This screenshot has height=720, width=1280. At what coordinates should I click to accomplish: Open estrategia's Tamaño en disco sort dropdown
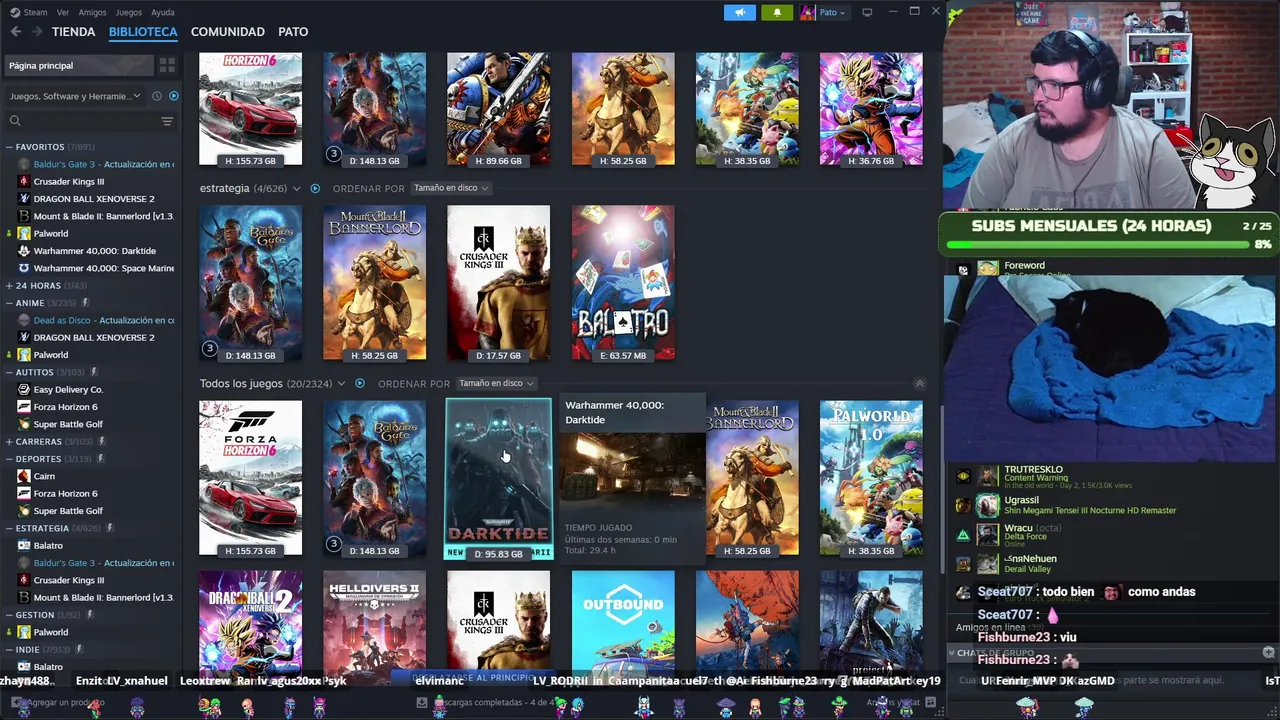coord(450,188)
